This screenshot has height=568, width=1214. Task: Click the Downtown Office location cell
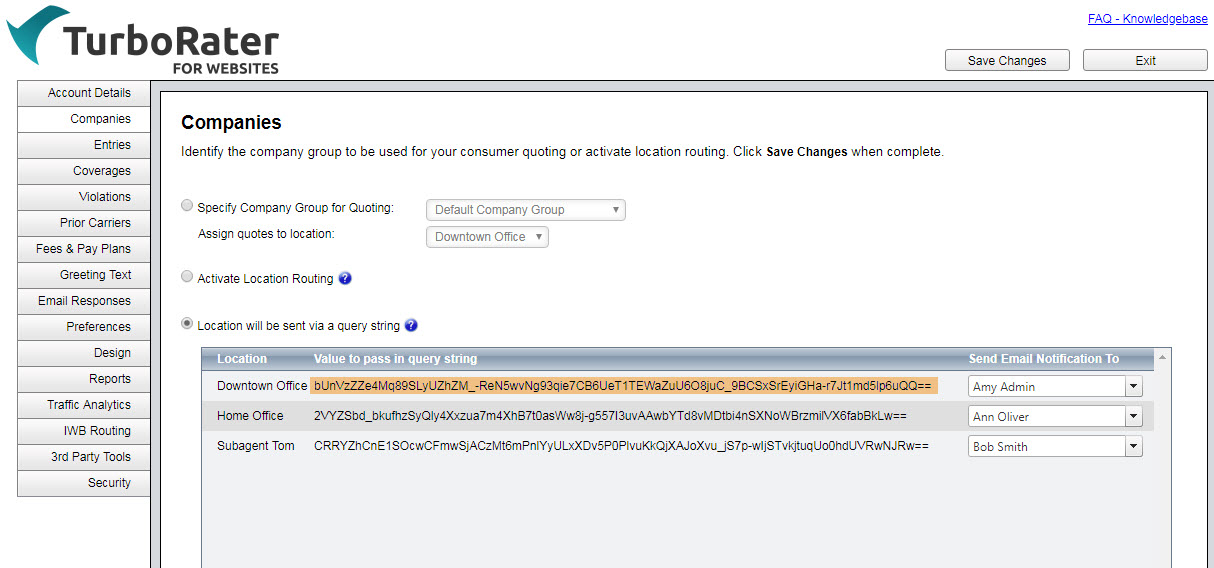coord(262,386)
